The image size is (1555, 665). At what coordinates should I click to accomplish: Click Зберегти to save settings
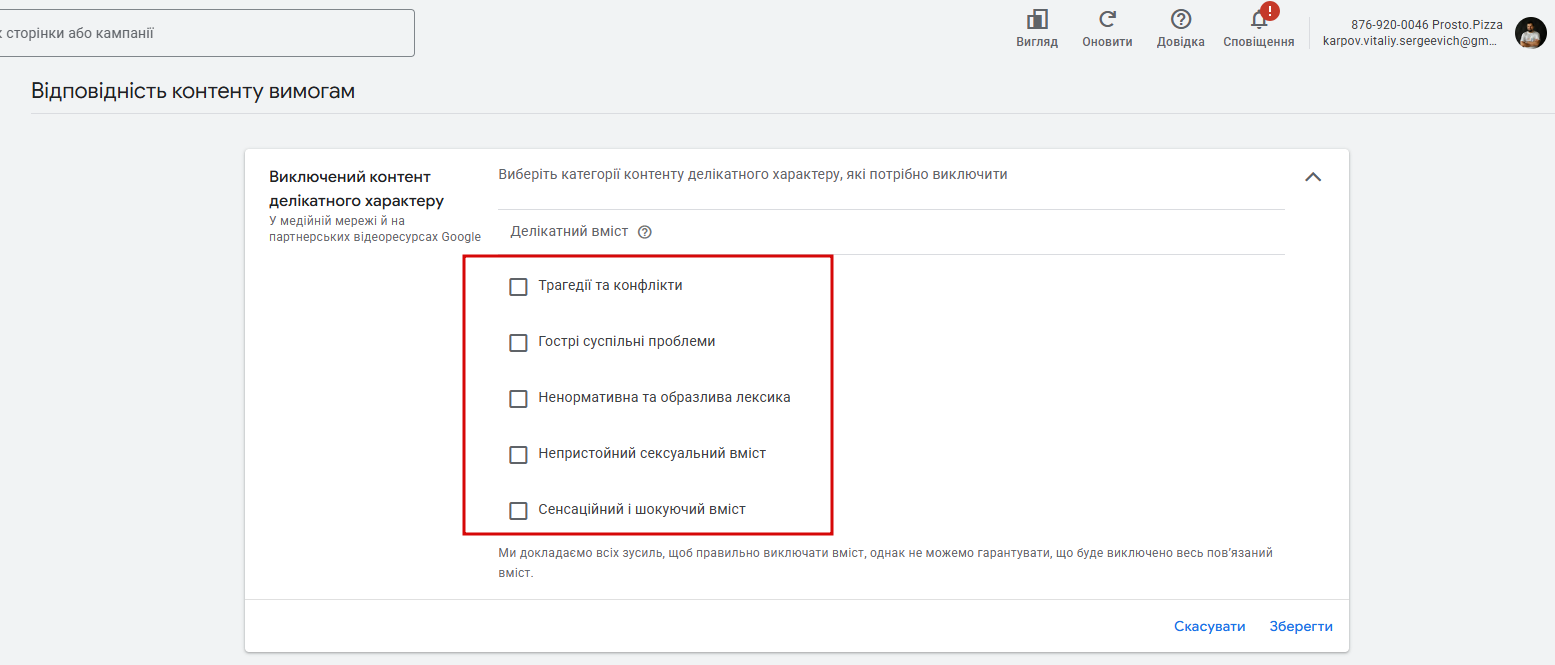tap(1301, 627)
